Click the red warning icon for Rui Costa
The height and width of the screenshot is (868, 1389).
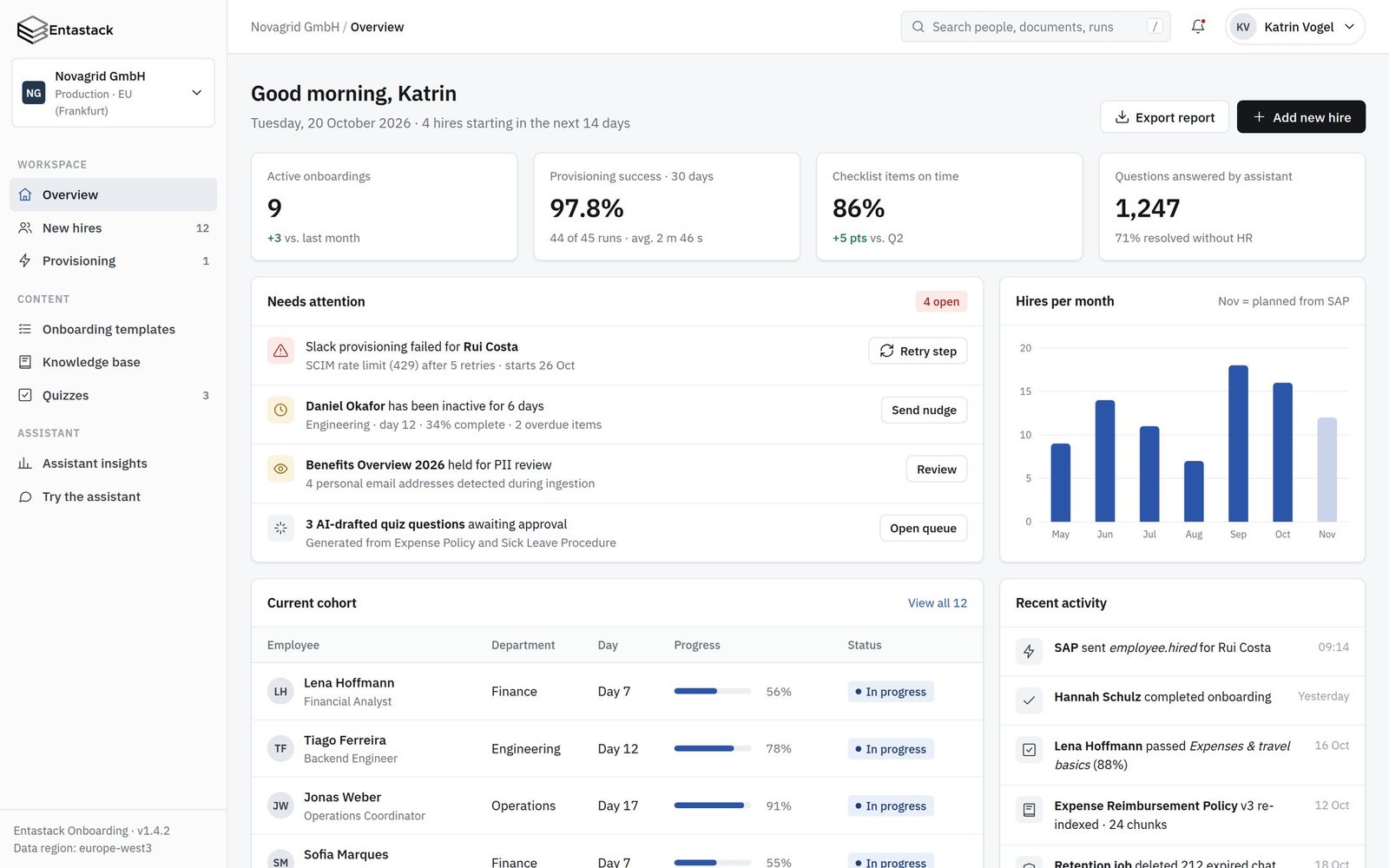pos(280,351)
